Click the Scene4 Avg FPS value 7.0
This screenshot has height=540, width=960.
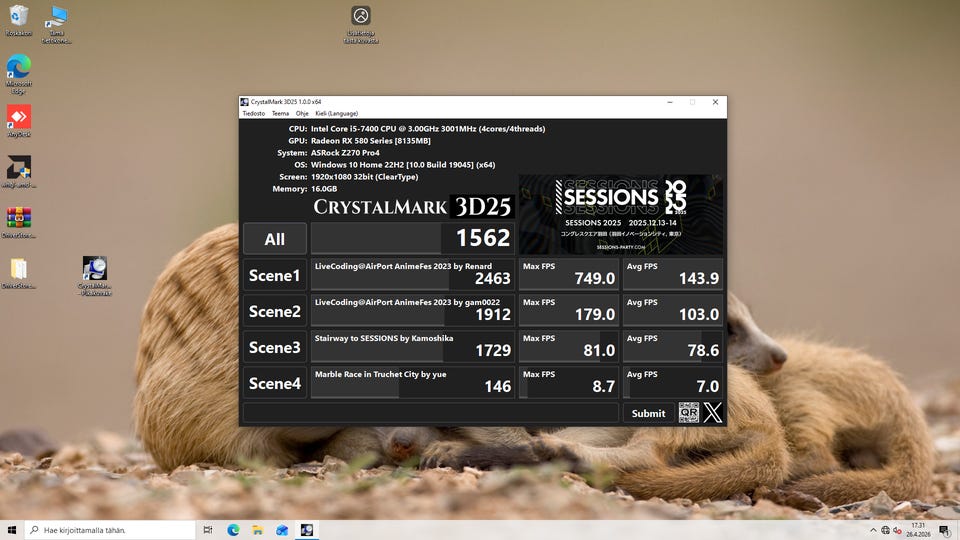coord(707,386)
